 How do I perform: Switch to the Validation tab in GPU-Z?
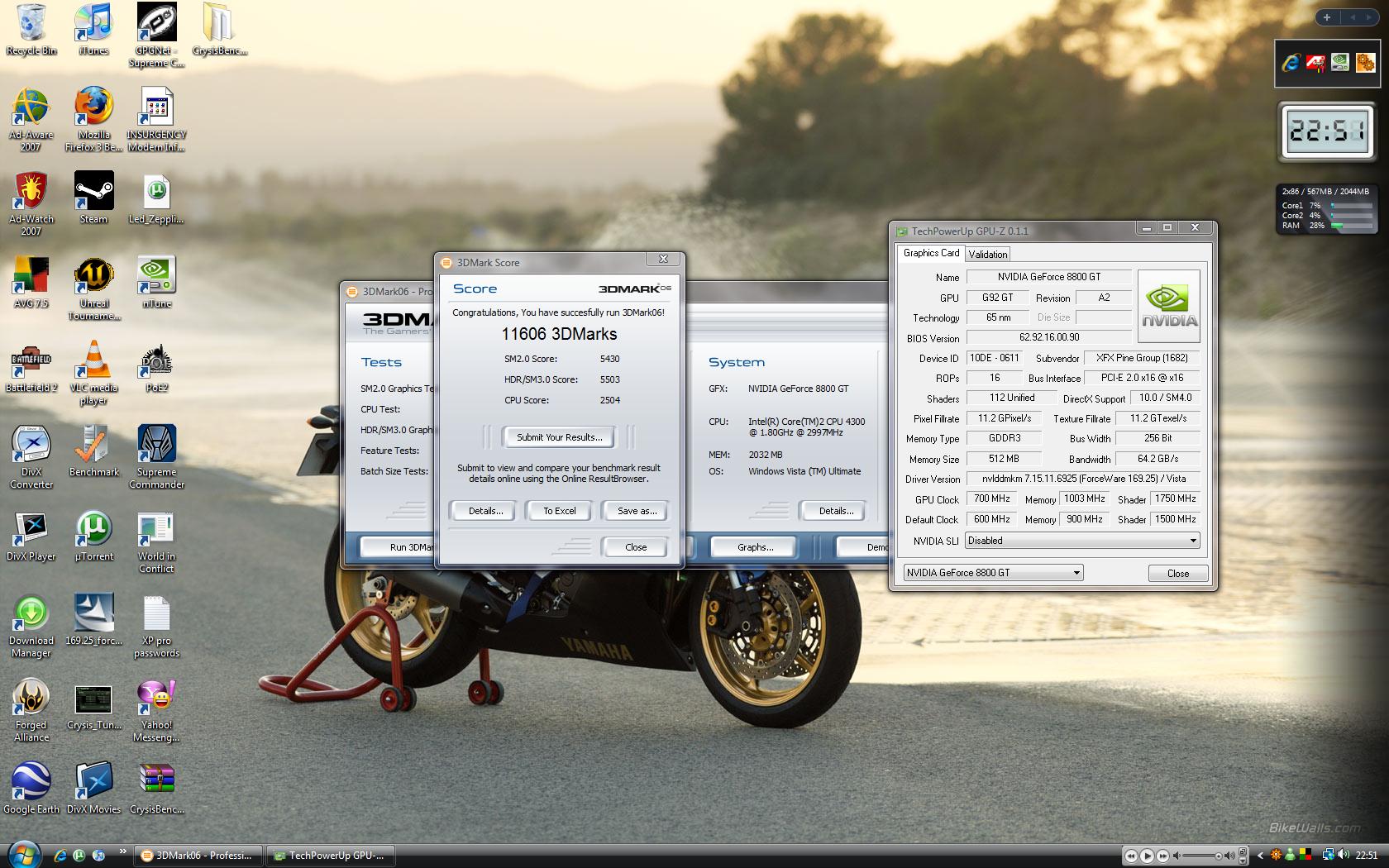pyautogui.click(x=988, y=255)
